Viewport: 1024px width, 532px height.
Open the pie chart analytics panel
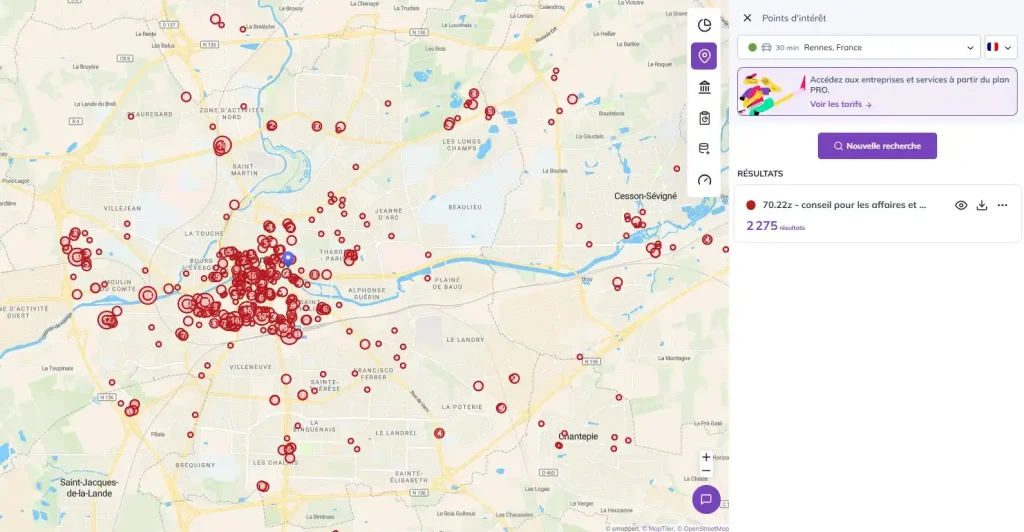click(x=704, y=25)
